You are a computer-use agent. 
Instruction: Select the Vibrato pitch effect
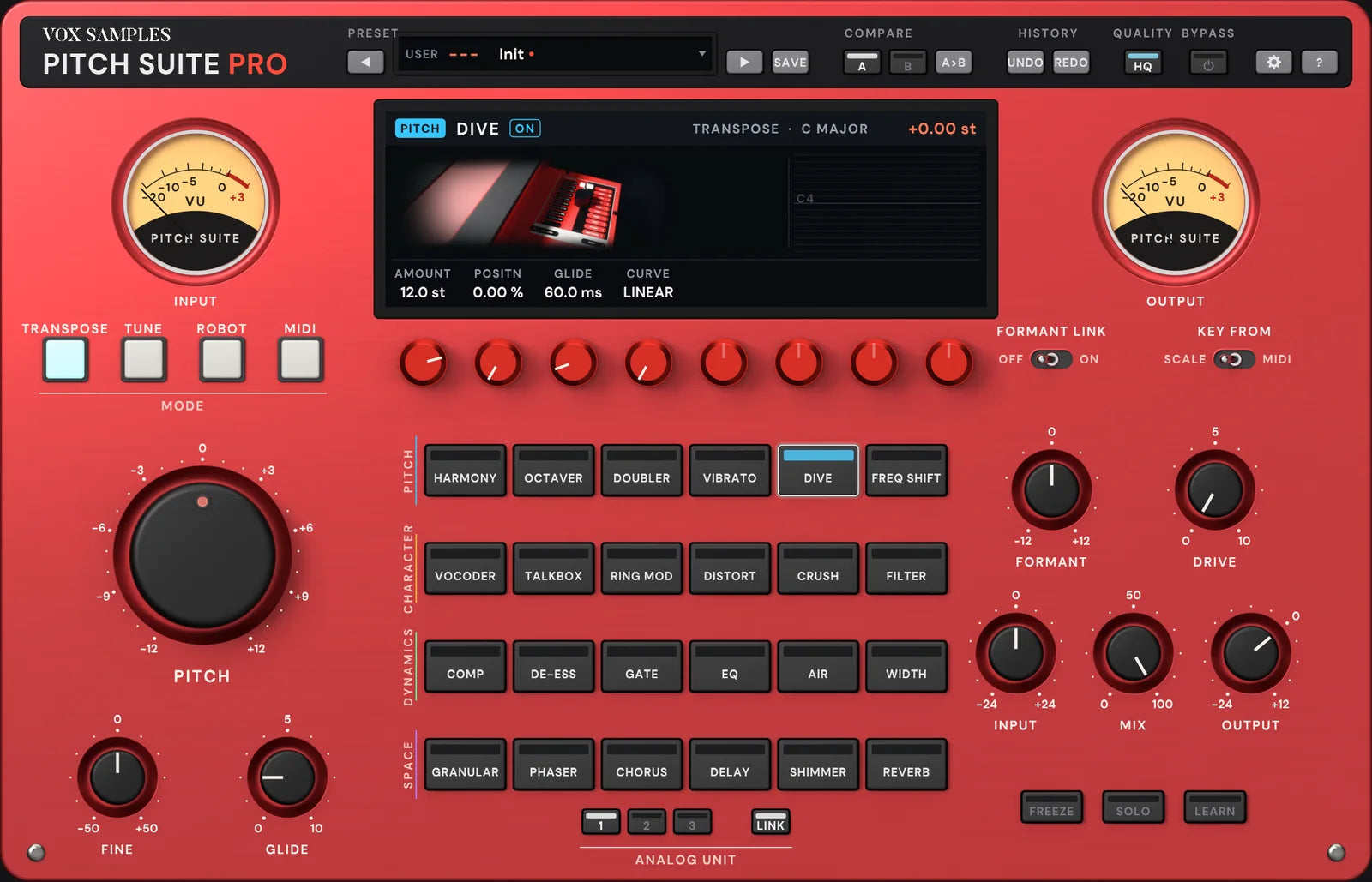click(730, 470)
